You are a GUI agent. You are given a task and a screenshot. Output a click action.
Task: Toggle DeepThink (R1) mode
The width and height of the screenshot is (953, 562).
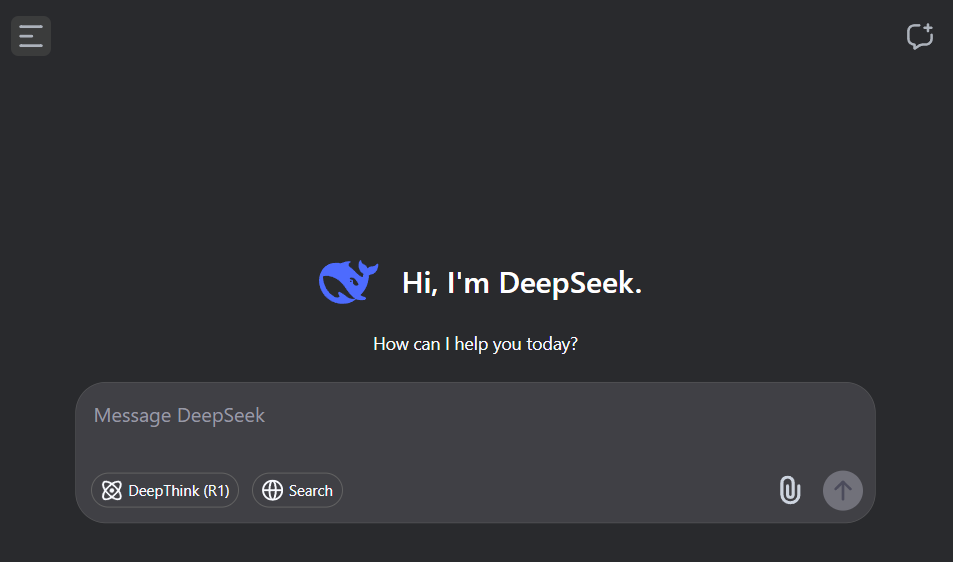coord(165,490)
